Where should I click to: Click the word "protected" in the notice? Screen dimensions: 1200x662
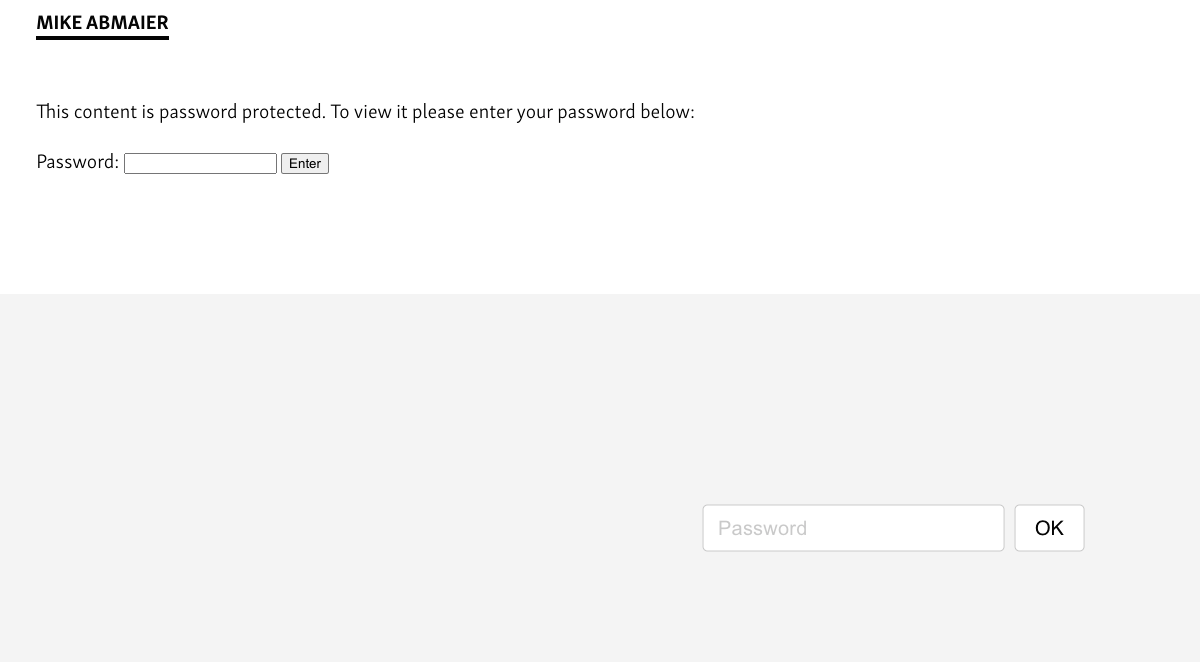(x=283, y=111)
